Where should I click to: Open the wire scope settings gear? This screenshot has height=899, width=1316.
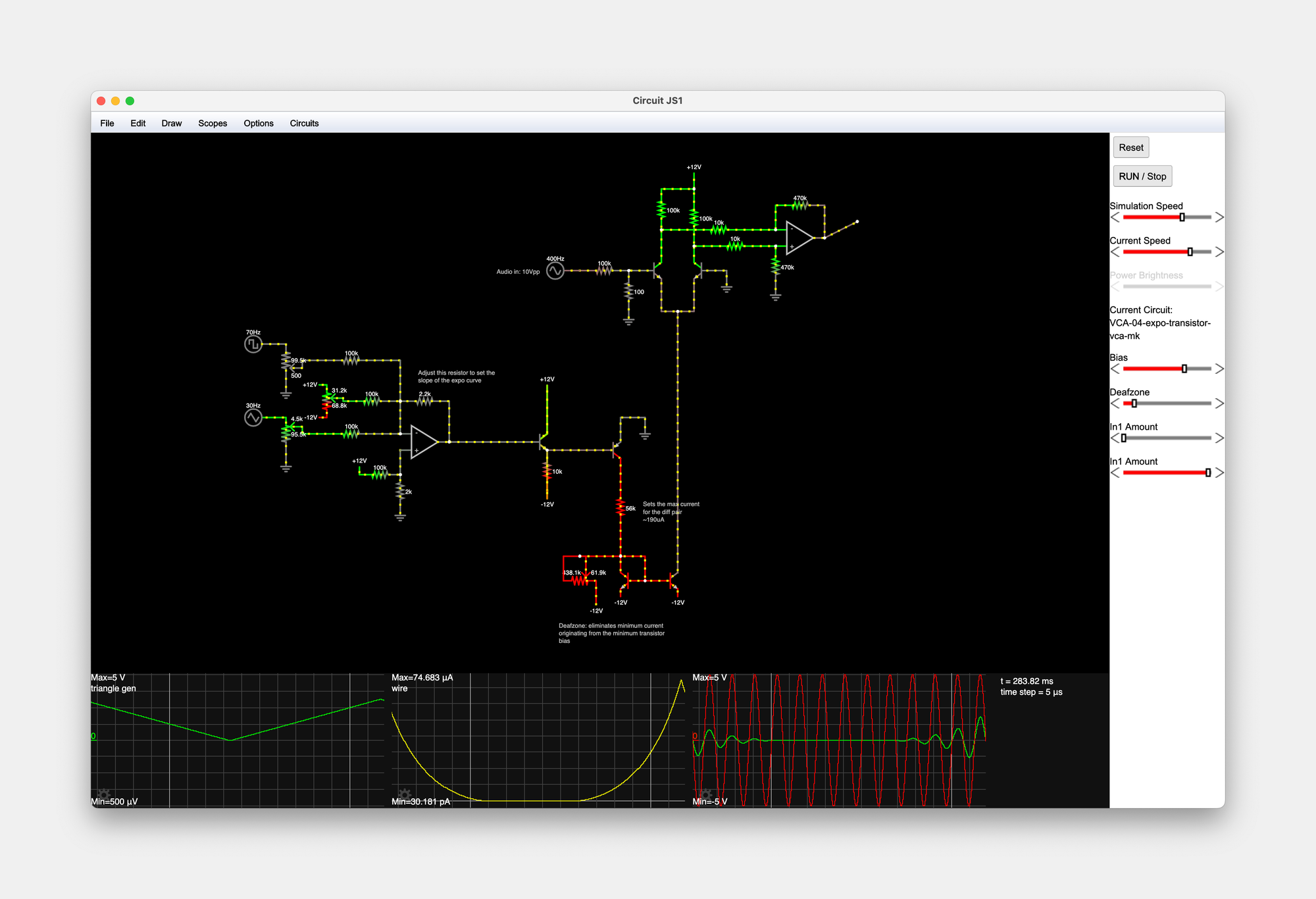(x=405, y=794)
